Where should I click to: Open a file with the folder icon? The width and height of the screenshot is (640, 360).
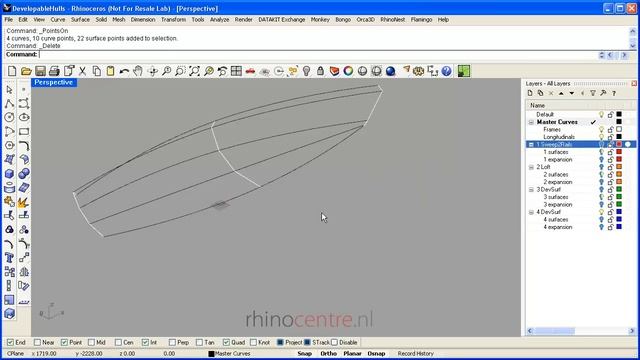[26, 71]
